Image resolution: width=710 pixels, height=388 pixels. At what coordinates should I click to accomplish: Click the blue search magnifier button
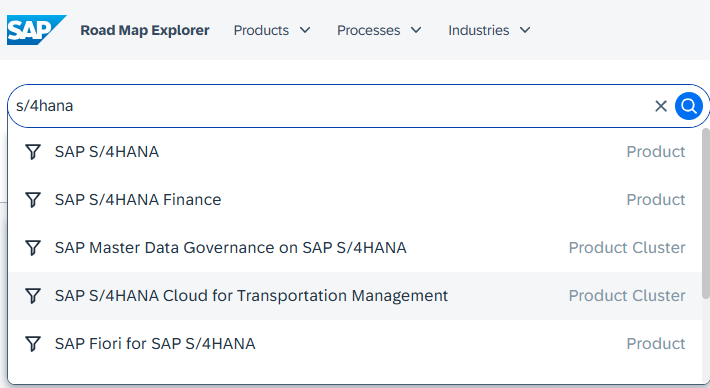pos(689,106)
